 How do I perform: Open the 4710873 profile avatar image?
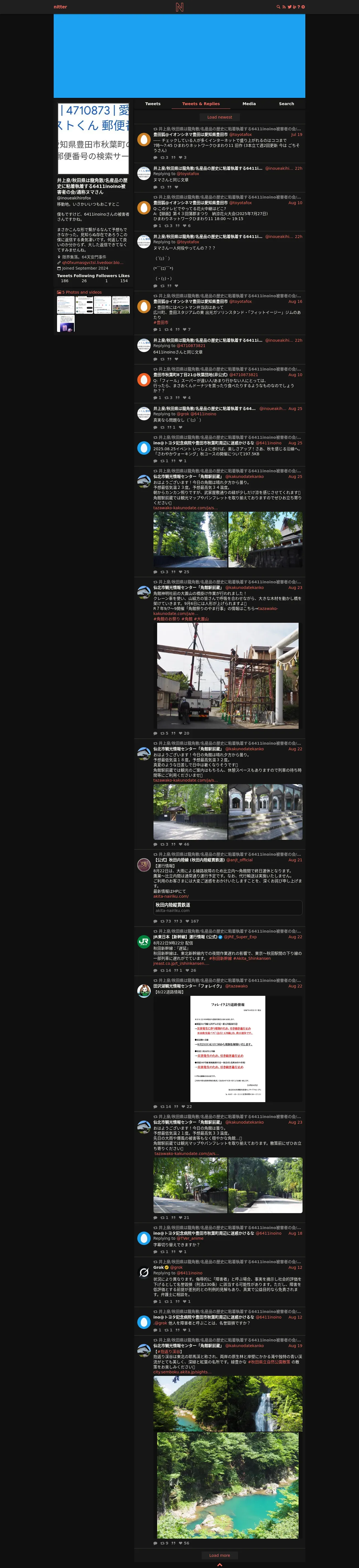(94, 139)
